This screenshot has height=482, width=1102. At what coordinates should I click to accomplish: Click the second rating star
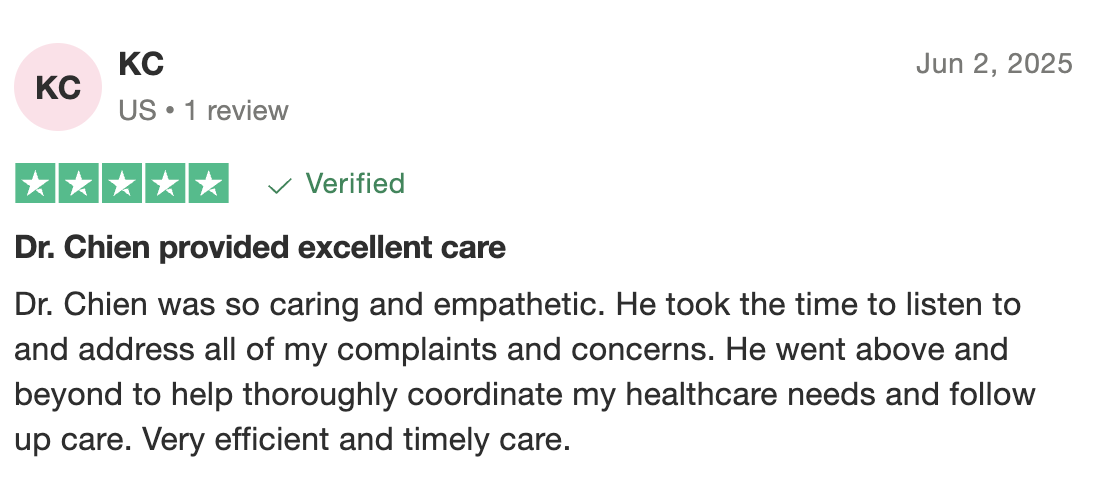tap(79, 184)
